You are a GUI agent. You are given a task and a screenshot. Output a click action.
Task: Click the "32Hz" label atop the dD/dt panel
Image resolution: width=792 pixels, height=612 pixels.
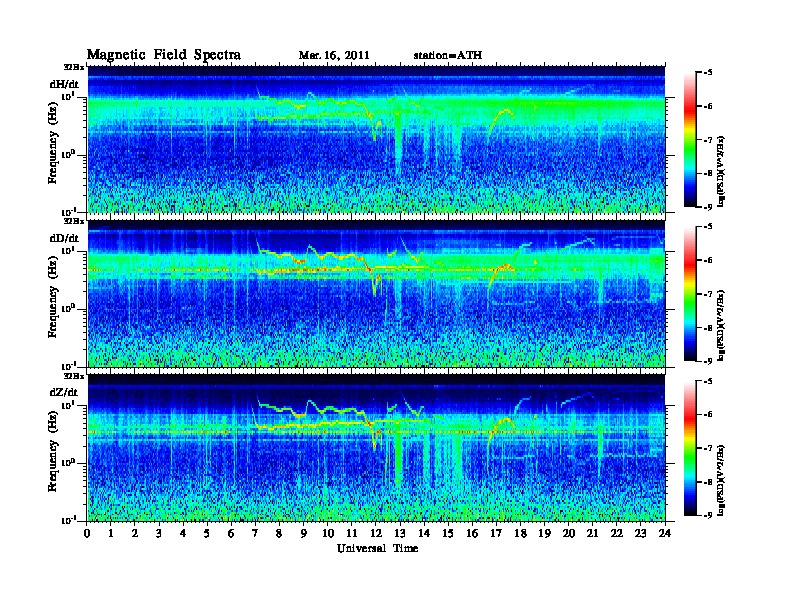pos(74,221)
